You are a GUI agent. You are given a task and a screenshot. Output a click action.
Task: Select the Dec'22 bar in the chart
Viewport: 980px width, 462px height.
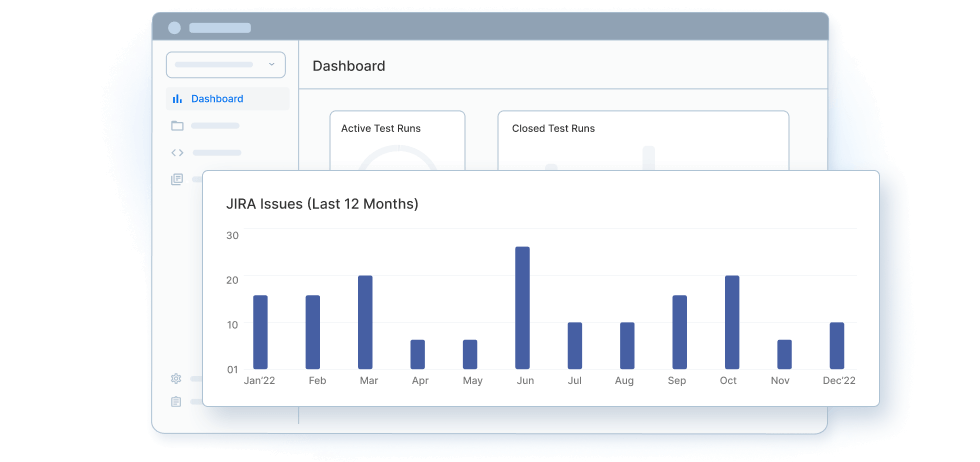(837, 345)
